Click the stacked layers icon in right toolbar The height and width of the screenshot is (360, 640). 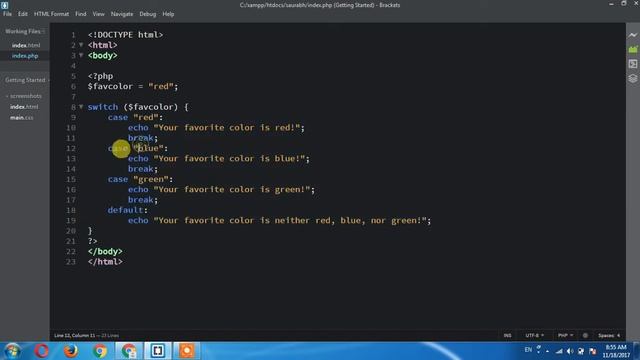pos(633,78)
